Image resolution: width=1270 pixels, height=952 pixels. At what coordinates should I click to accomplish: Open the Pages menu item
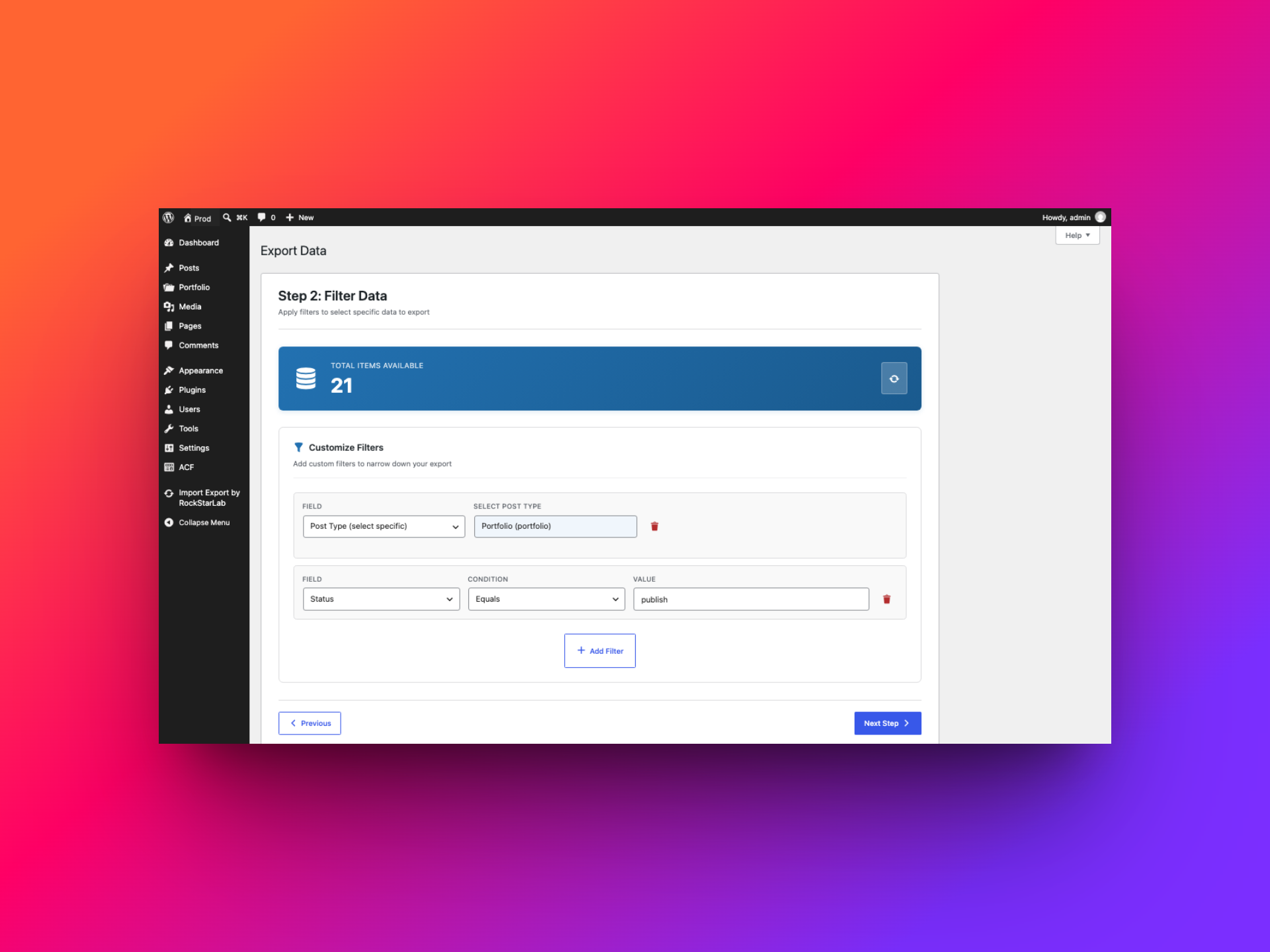coord(204,326)
